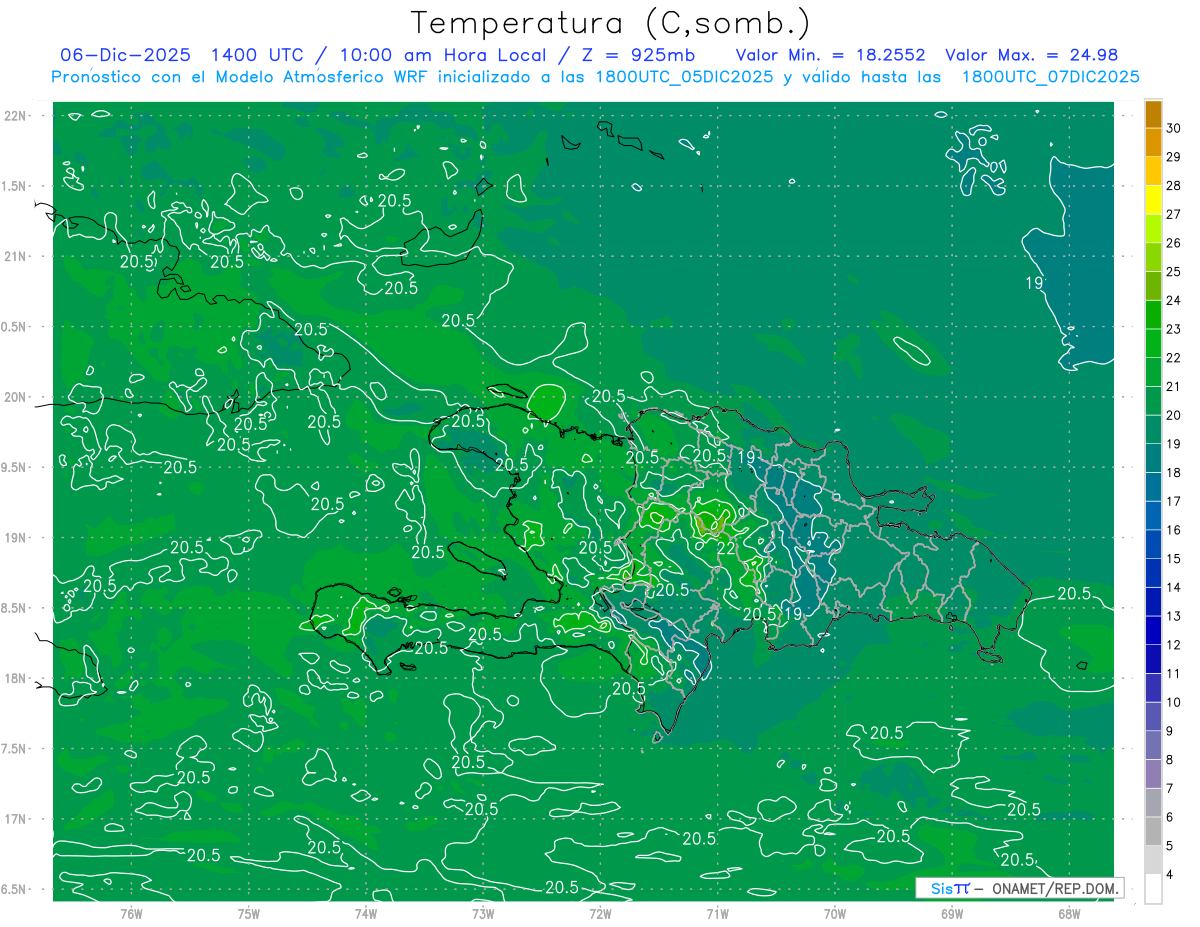This screenshot has height=927, width=1200.
Task: Click legend swatch between 18 and 19
Action: (x=1153, y=458)
